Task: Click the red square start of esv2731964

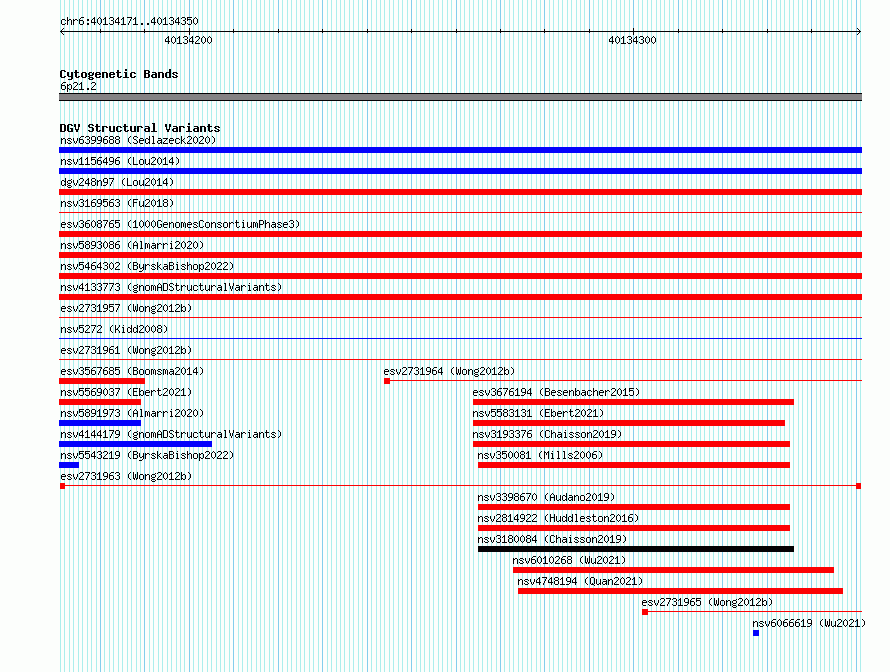Action: pos(387,381)
